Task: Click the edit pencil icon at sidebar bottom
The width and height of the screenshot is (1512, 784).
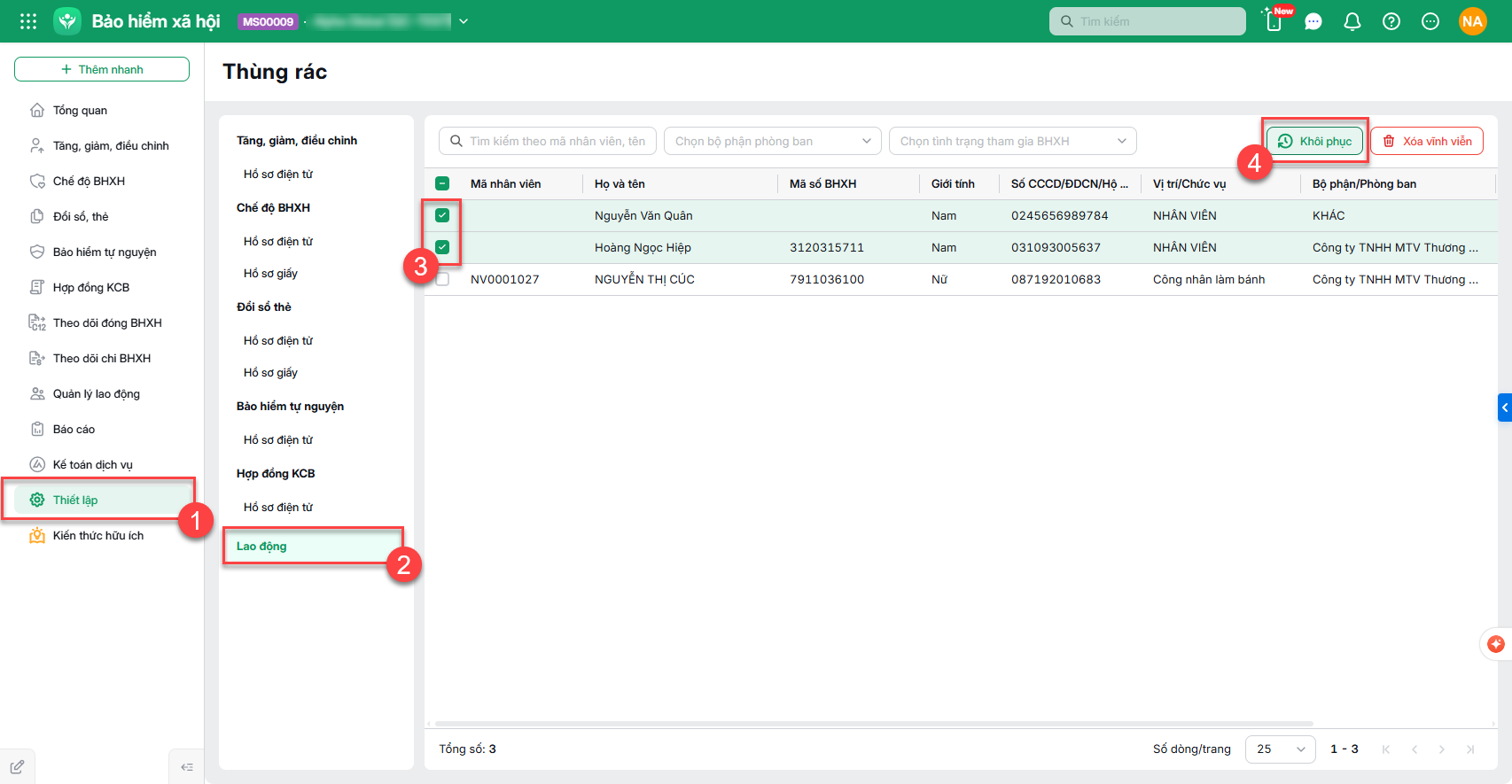Action: (17, 767)
